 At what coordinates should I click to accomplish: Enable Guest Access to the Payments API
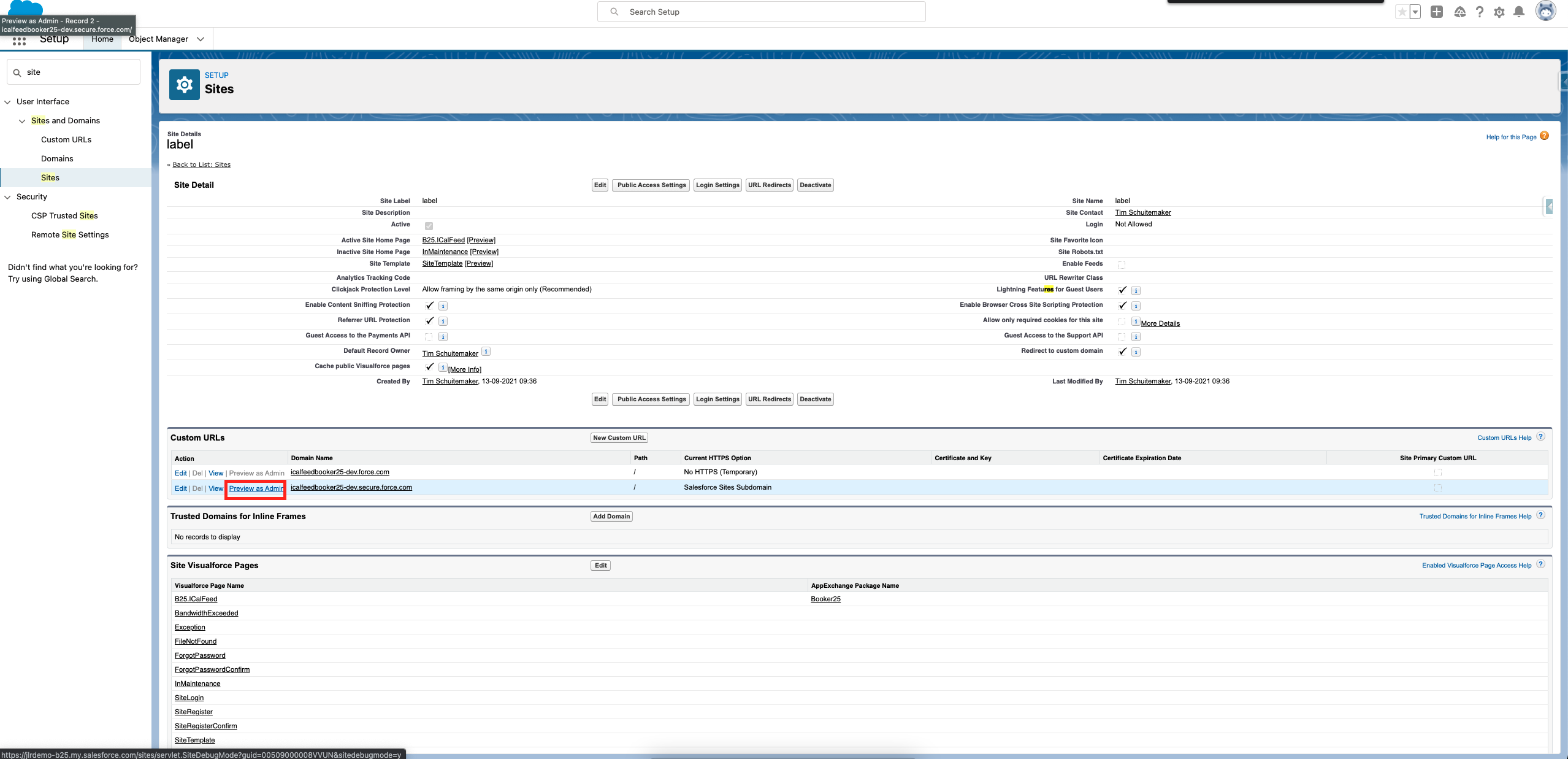click(x=429, y=336)
